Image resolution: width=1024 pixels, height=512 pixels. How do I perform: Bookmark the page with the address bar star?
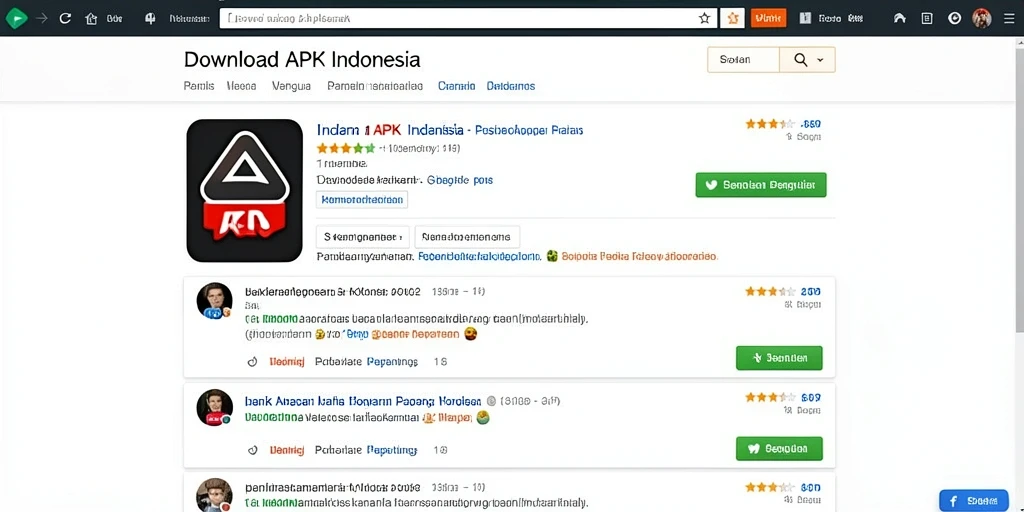point(704,18)
